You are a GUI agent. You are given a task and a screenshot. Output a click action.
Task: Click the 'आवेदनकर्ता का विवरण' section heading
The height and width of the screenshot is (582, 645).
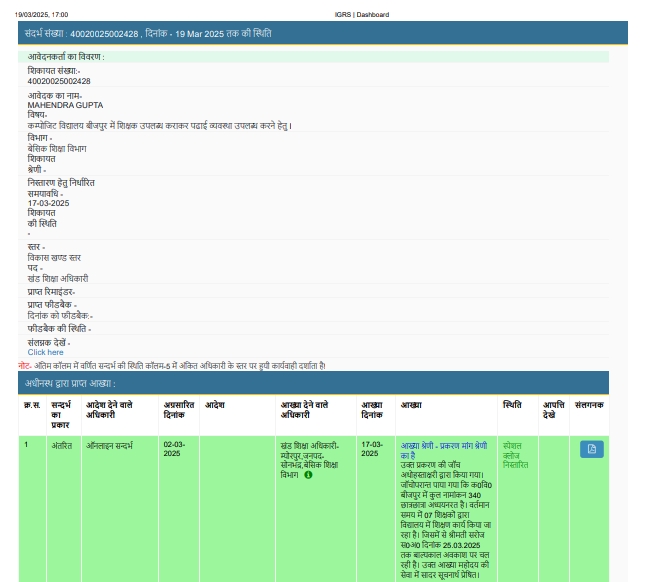[66, 57]
